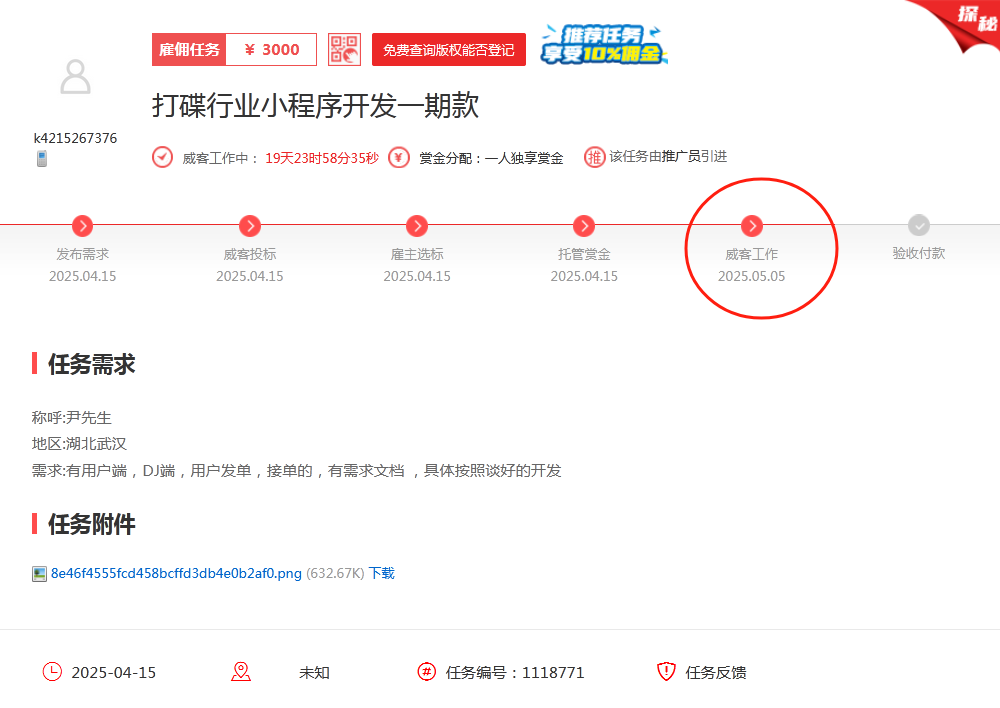Select the 发布需求 timeline step arrow

83,226
